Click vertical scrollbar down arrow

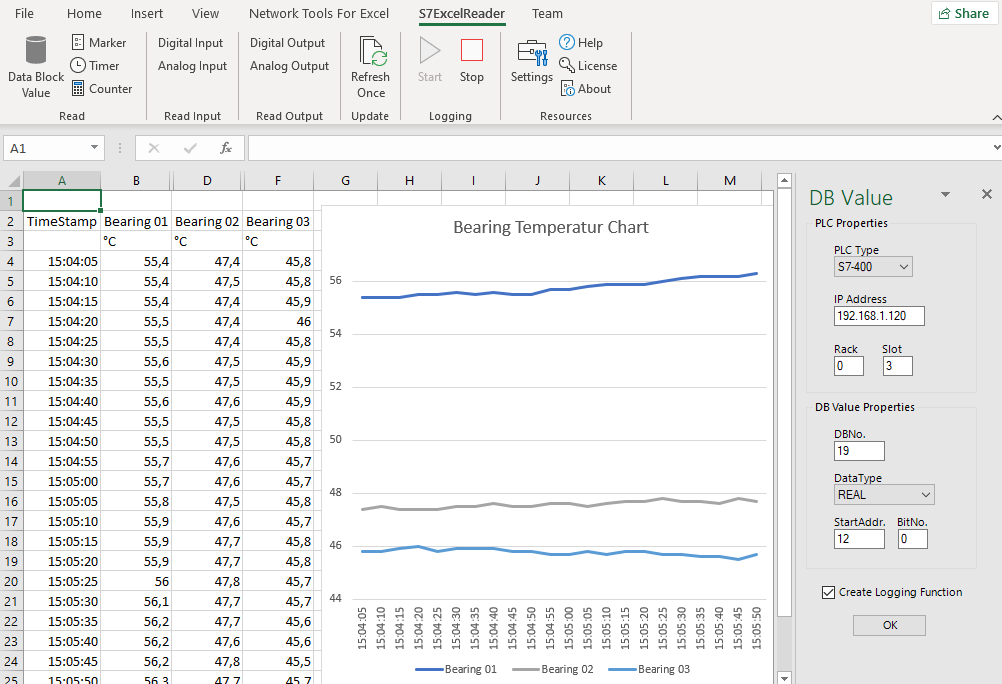click(785, 677)
